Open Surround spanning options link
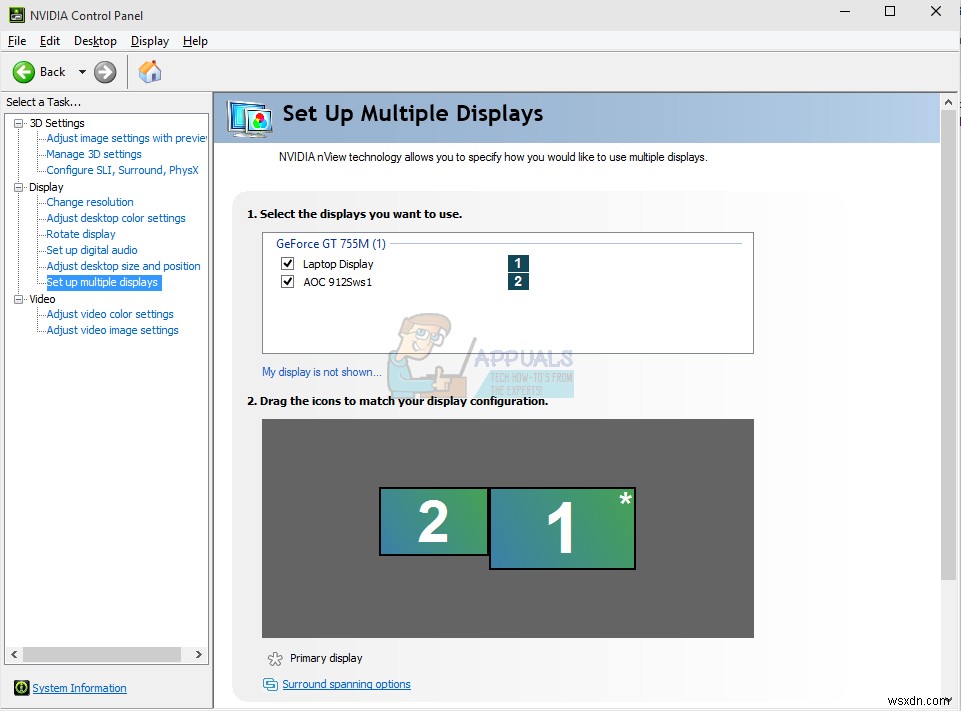 coord(346,684)
